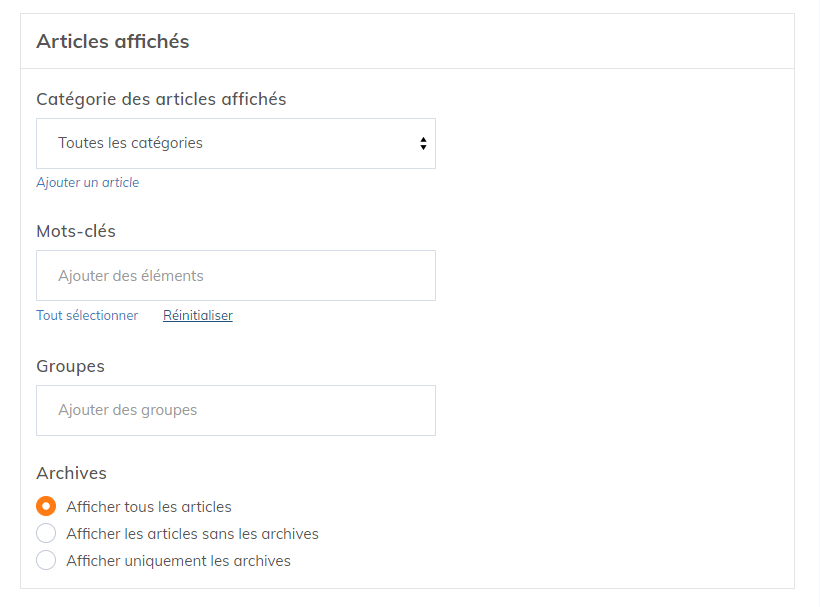Click the 'Mots-clés' field label
This screenshot has width=820, height=607.
[x=76, y=231]
